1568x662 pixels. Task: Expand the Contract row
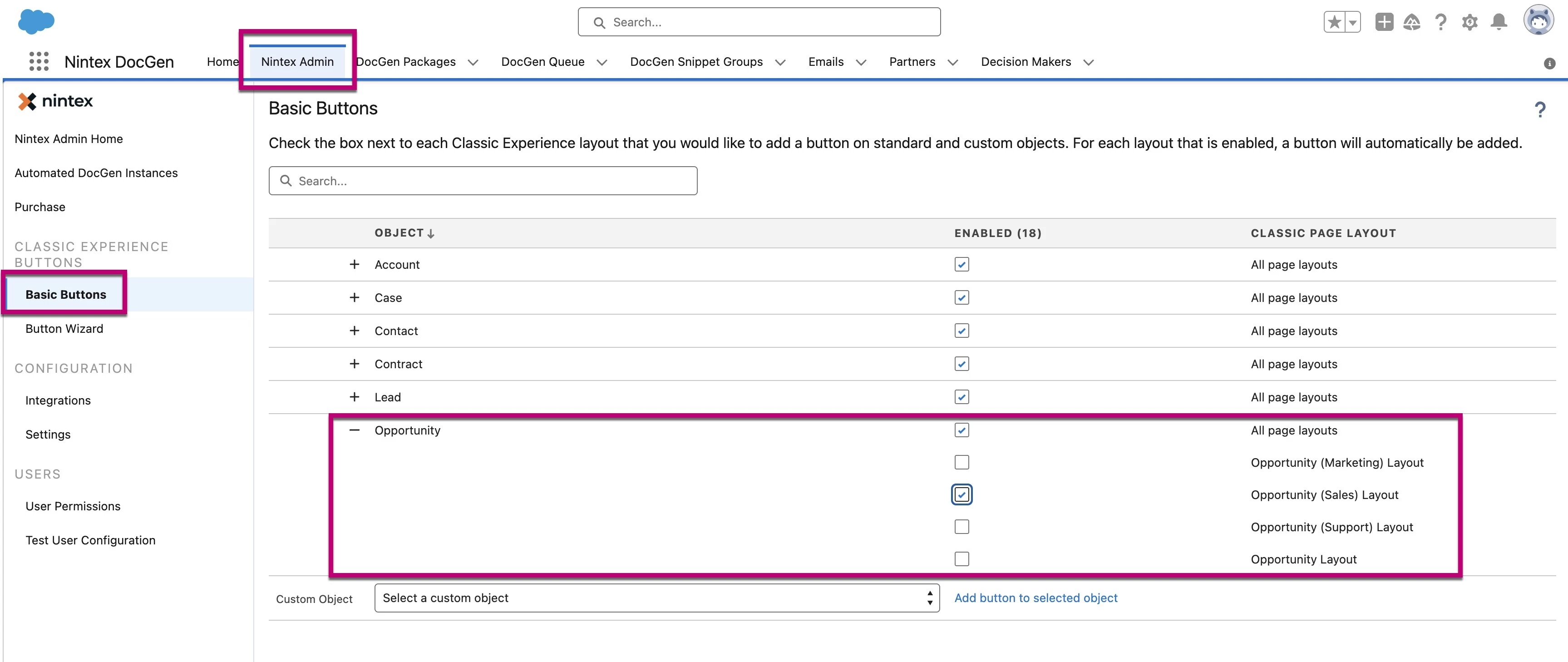(354, 364)
